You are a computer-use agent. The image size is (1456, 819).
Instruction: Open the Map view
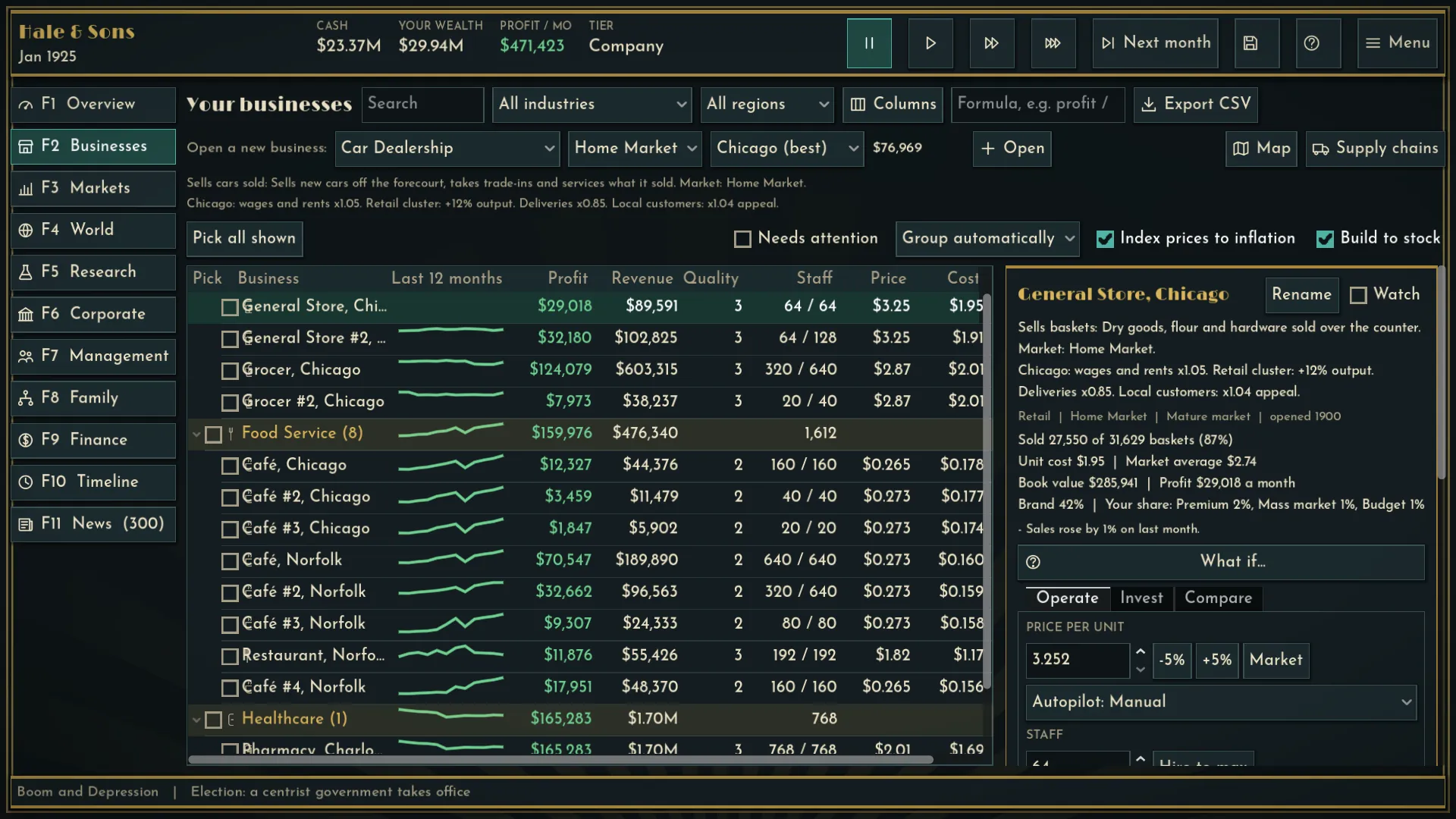[x=1261, y=149]
